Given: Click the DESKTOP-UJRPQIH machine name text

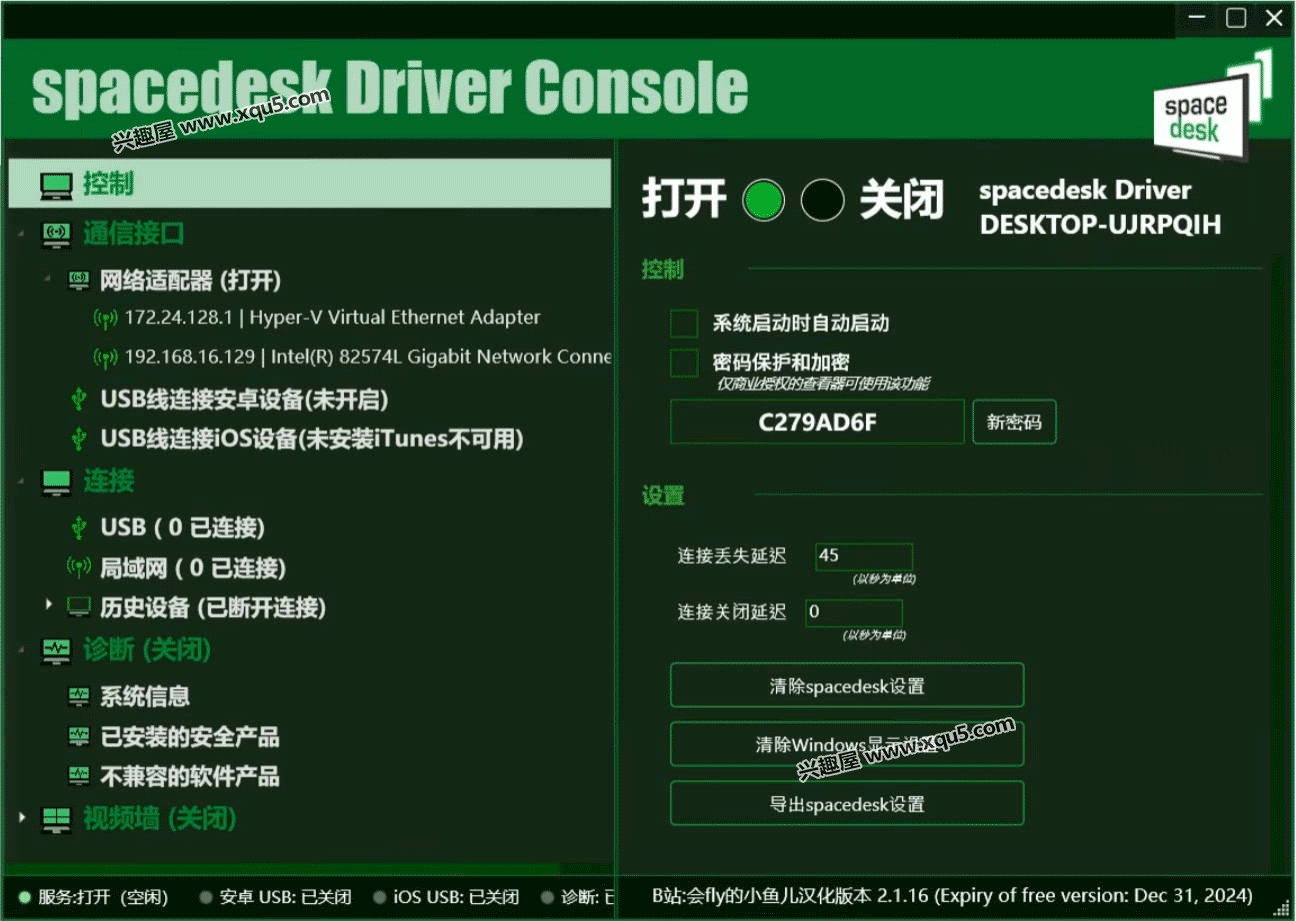Looking at the screenshot, I should click(1100, 225).
